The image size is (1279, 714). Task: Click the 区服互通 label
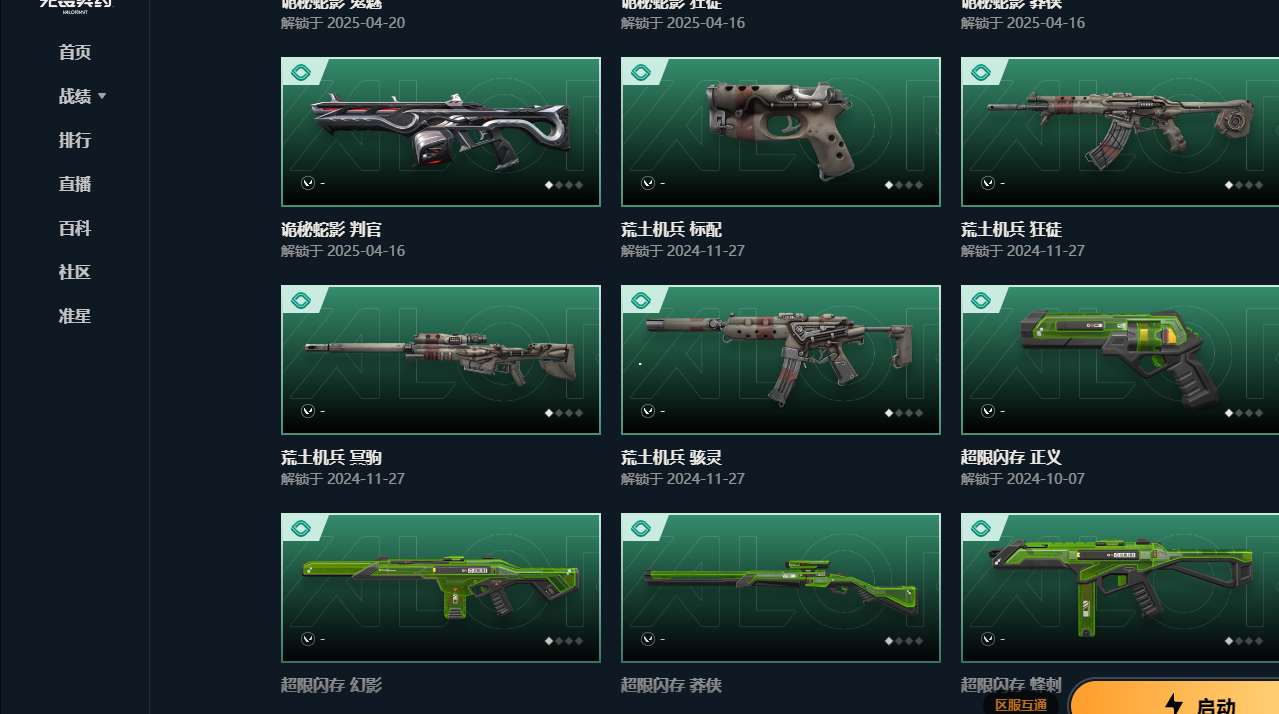[1020, 705]
